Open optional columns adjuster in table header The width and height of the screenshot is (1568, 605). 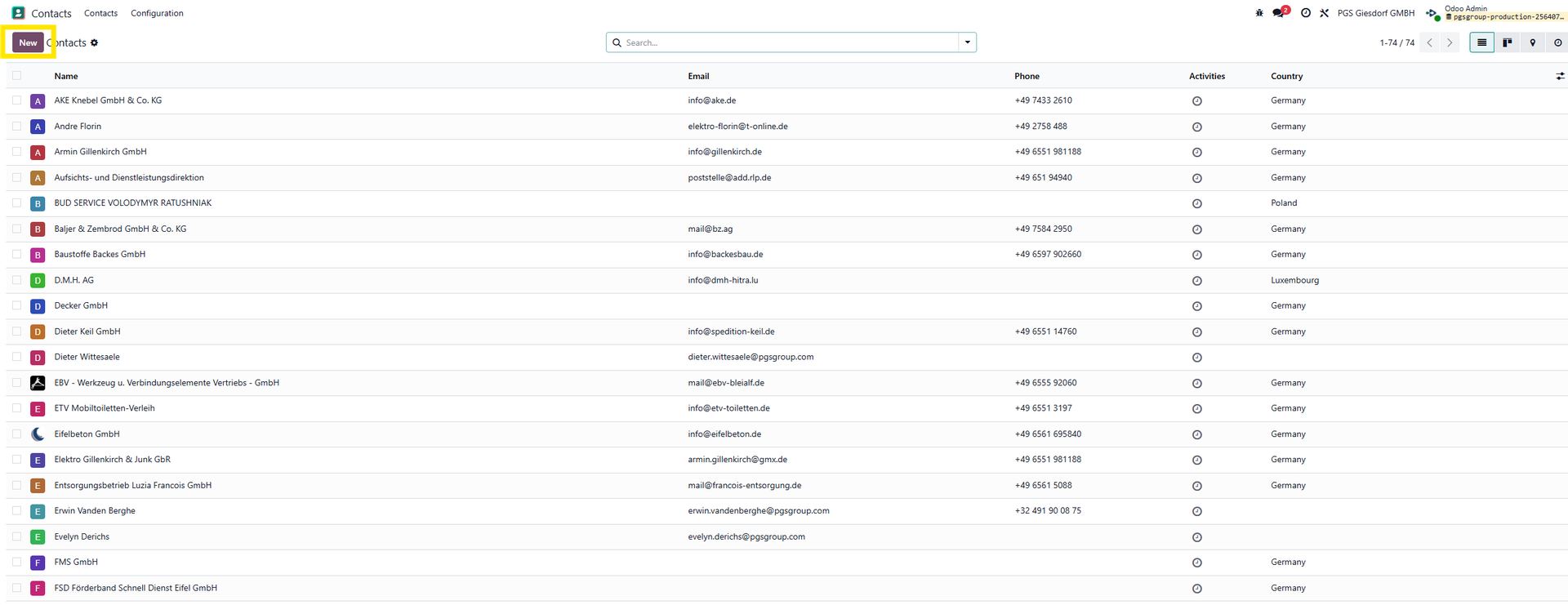click(x=1559, y=76)
